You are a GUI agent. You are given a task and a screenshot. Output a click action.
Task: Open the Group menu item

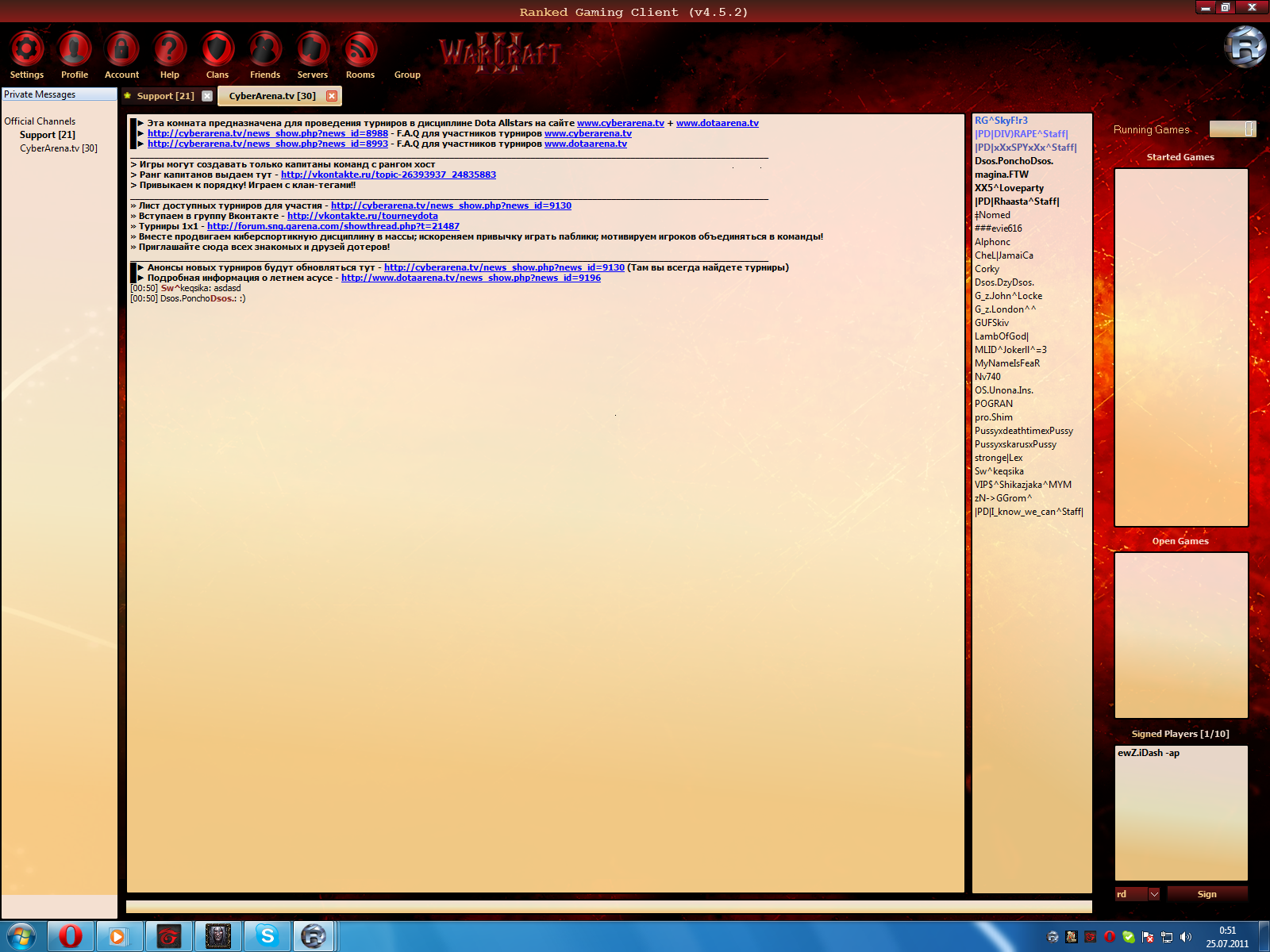407,75
